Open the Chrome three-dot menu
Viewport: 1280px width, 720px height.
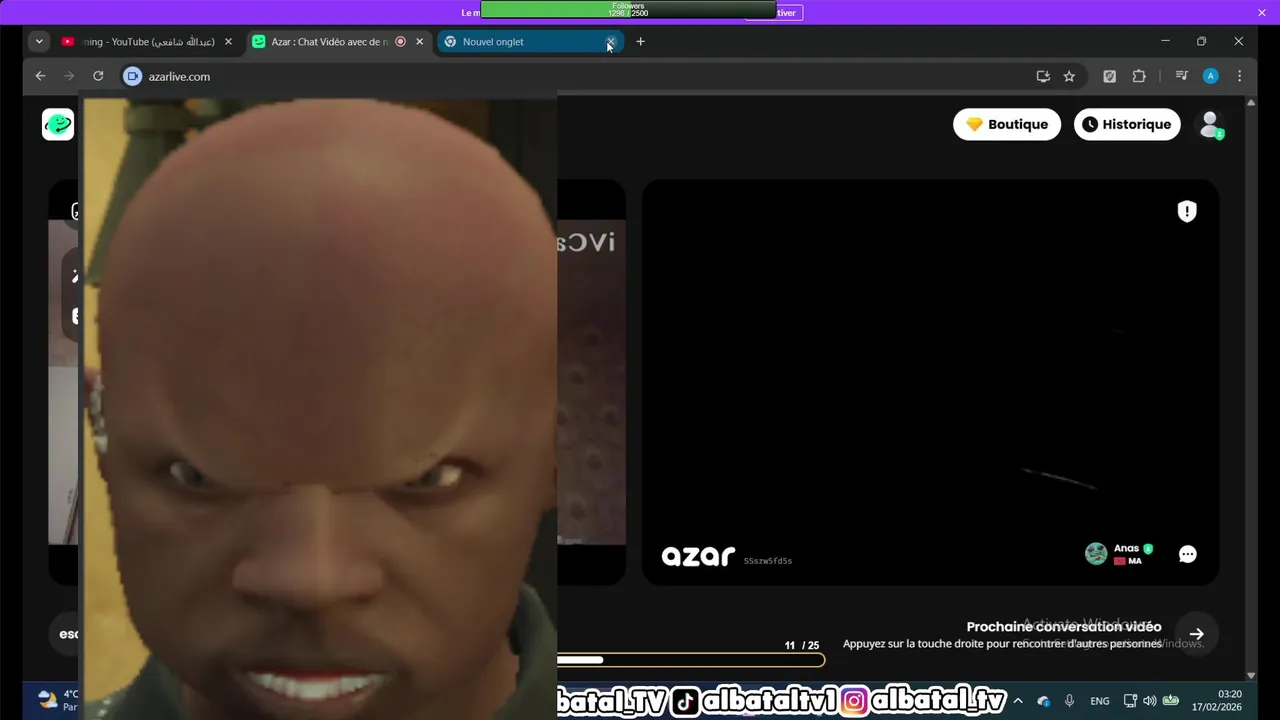1239,76
